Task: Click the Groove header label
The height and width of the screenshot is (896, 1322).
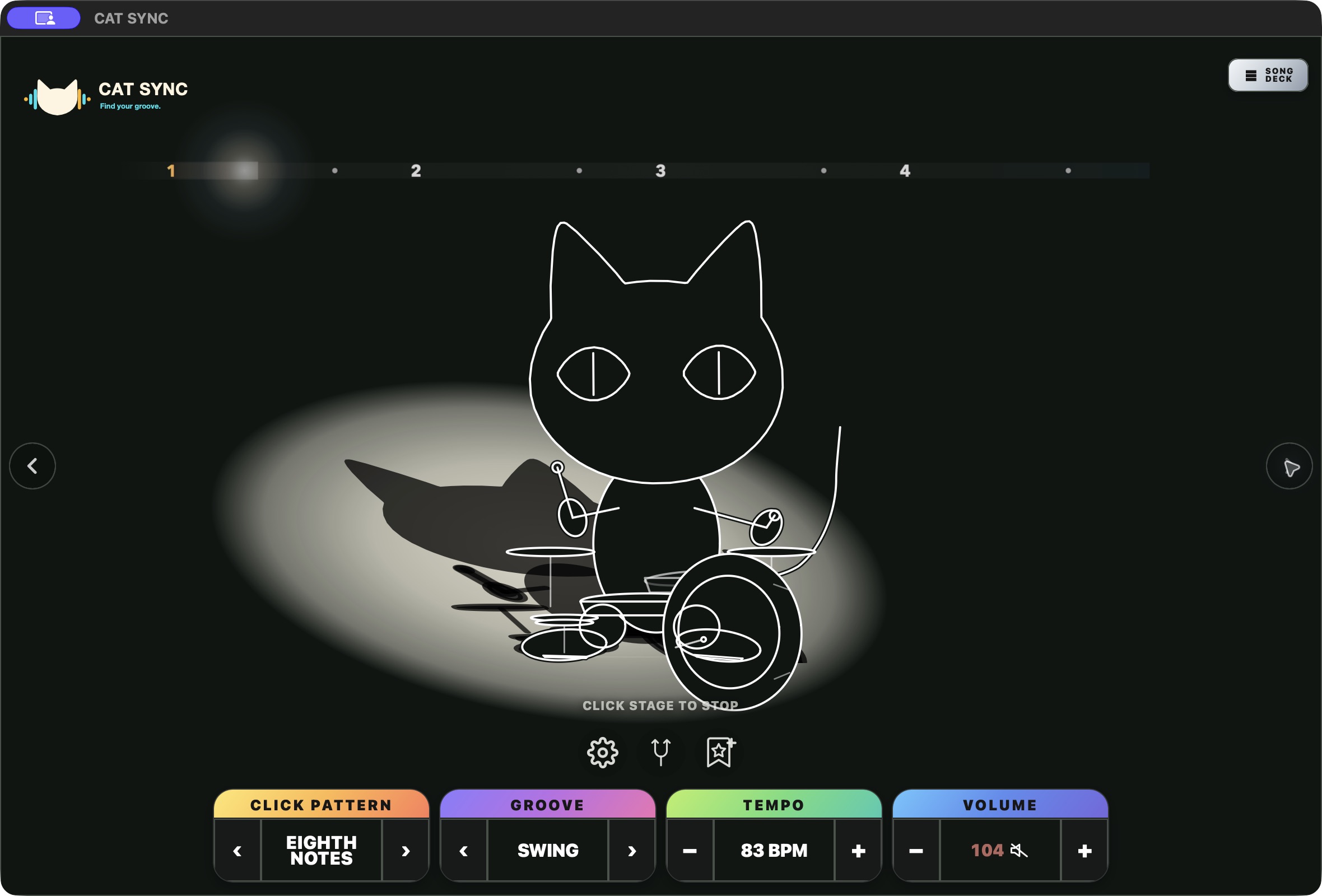Action: (547, 805)
